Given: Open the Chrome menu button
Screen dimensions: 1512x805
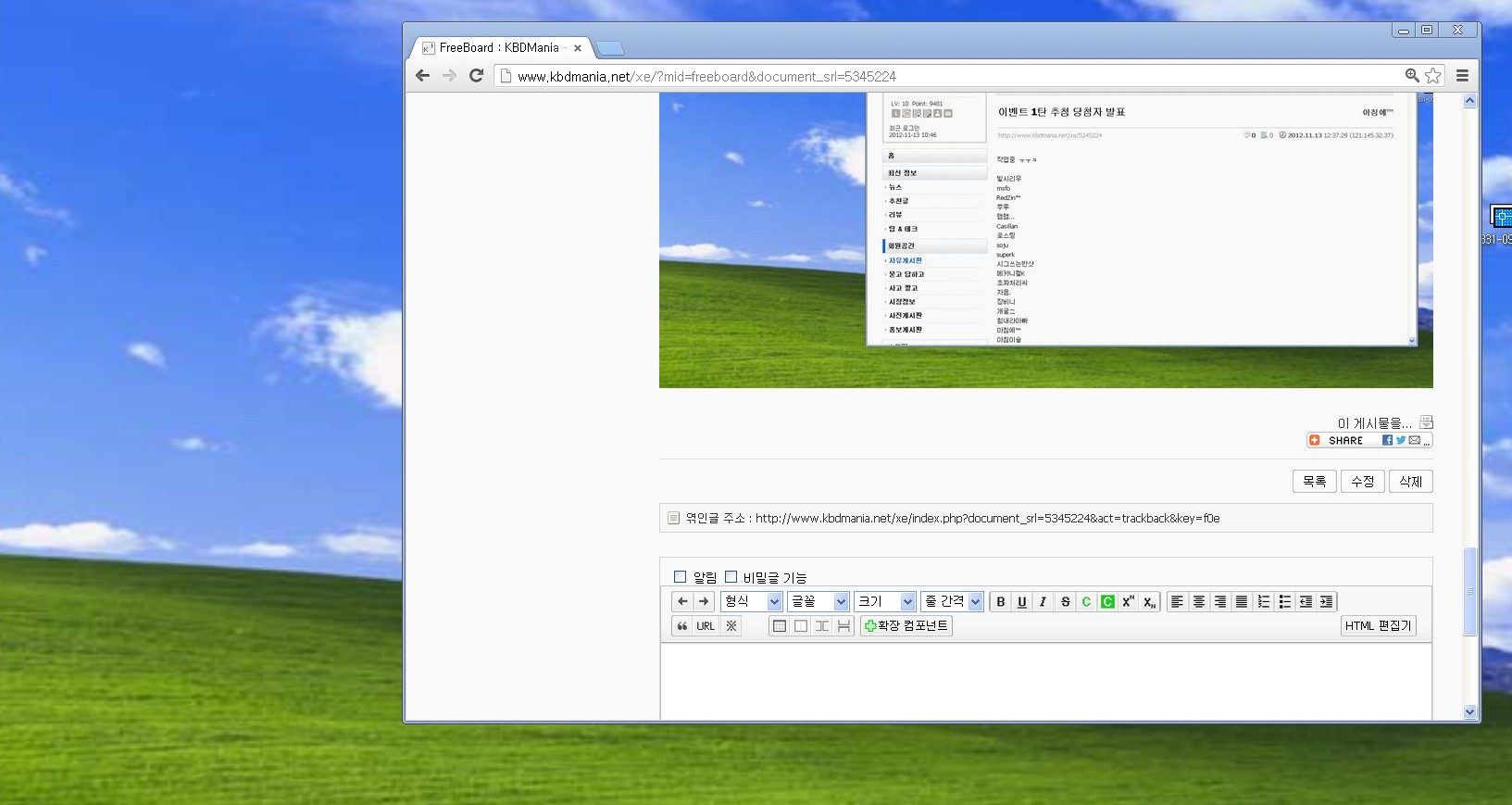Looking at the screenshot, I should 1463,76.
